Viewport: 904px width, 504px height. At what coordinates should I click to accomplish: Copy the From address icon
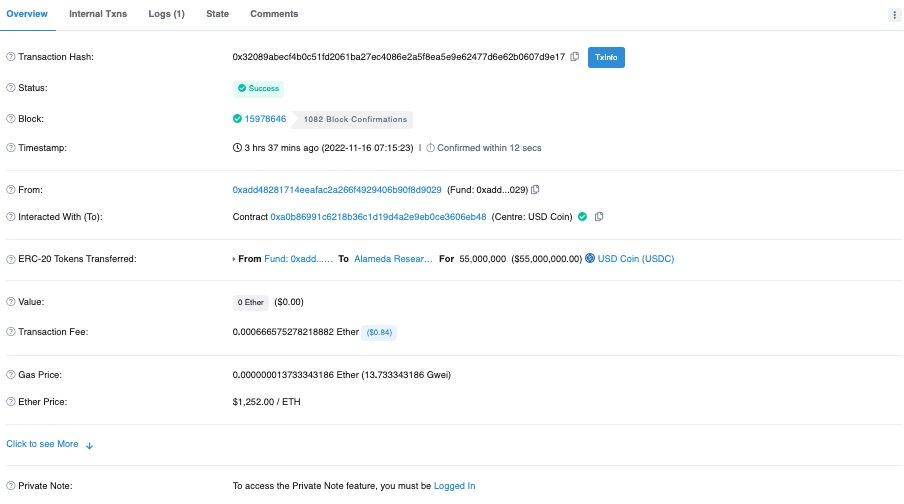[536, 190]
